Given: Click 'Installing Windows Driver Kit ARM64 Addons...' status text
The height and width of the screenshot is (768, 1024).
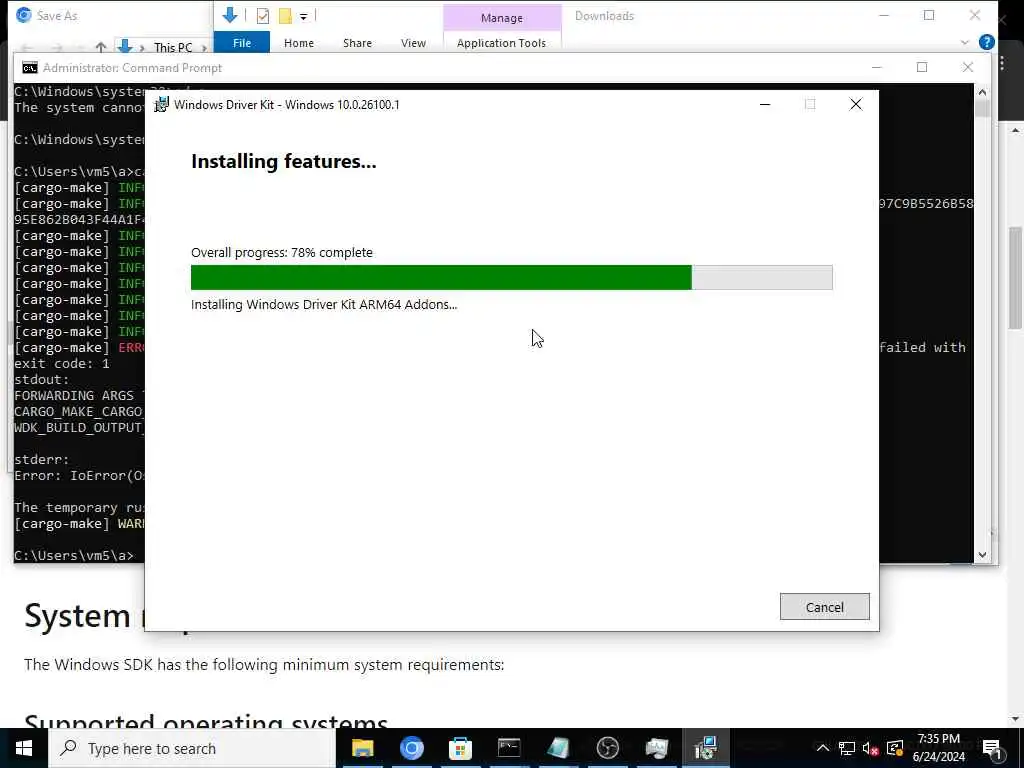Looking at the screenshot, I should (x=324, y=304).
